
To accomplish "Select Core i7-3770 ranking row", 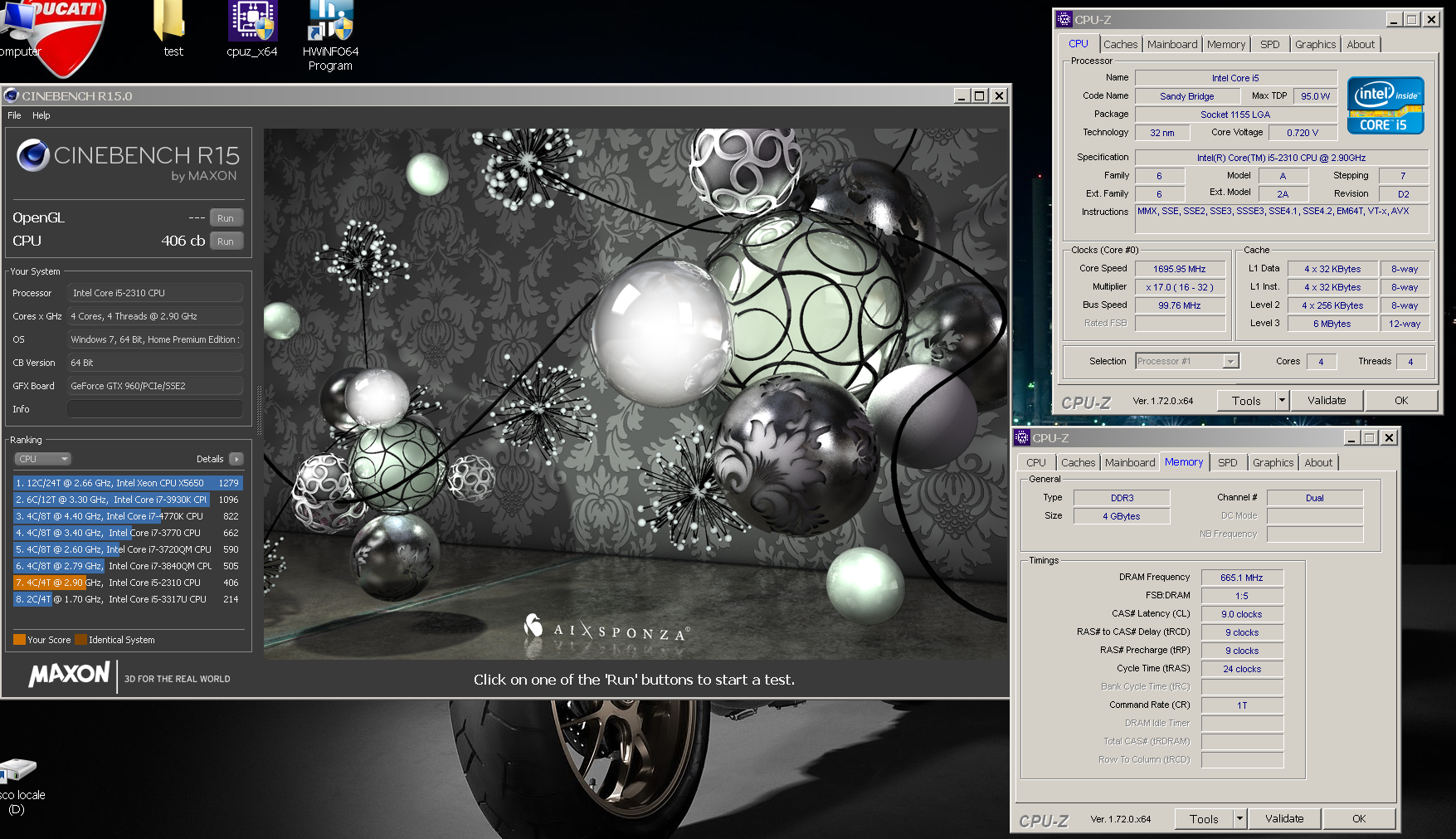I will coord(128,533).
